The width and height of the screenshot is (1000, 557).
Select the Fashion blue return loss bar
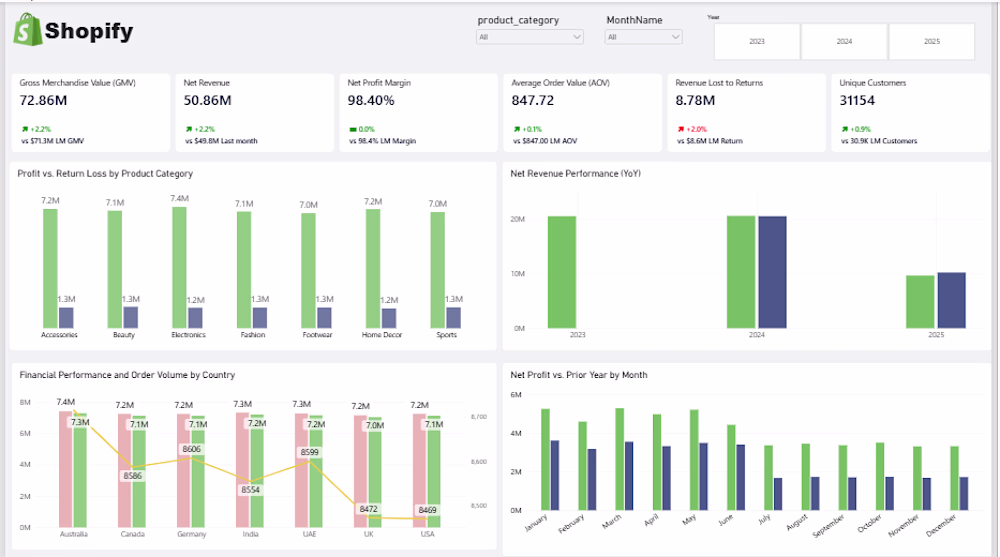coord(260,318)
